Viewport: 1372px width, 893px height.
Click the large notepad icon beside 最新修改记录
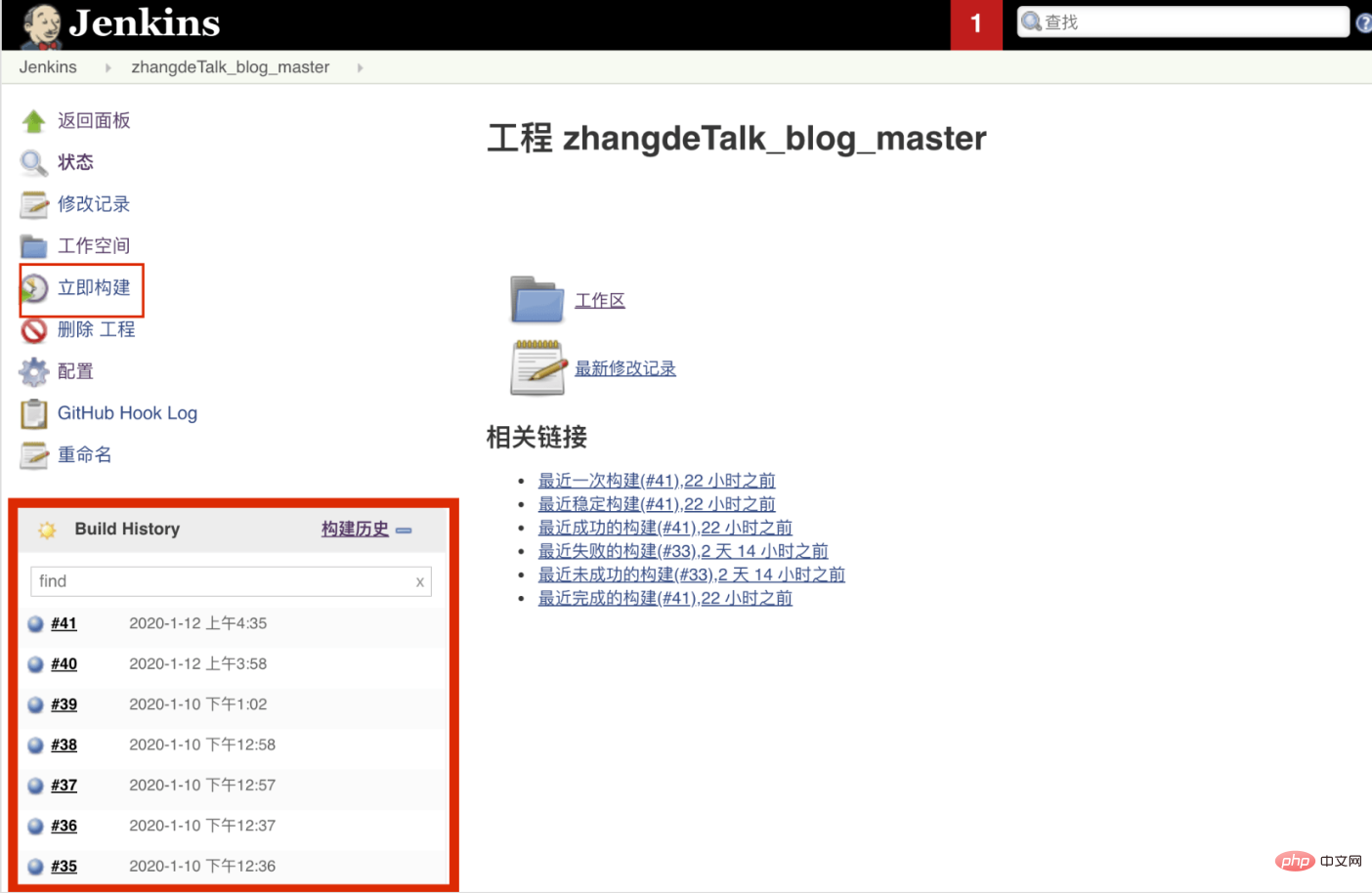pos(537,367)
